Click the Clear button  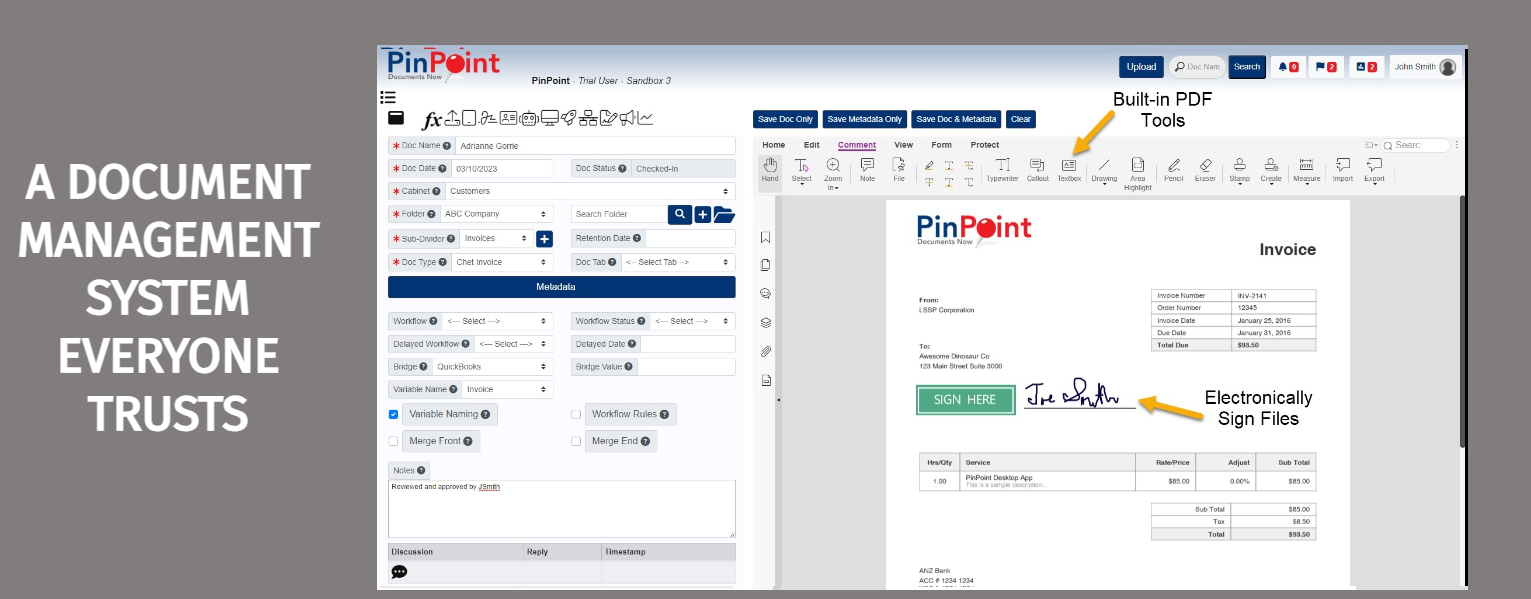click(x=1021, y=119)
